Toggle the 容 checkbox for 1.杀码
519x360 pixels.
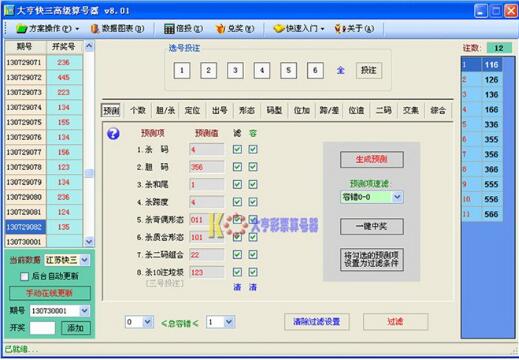point(253,149)
